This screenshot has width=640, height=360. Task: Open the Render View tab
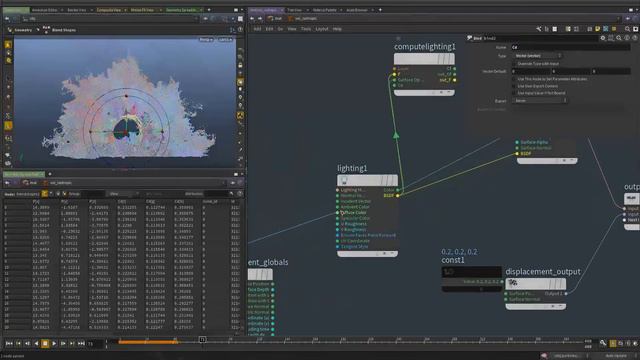76,10
